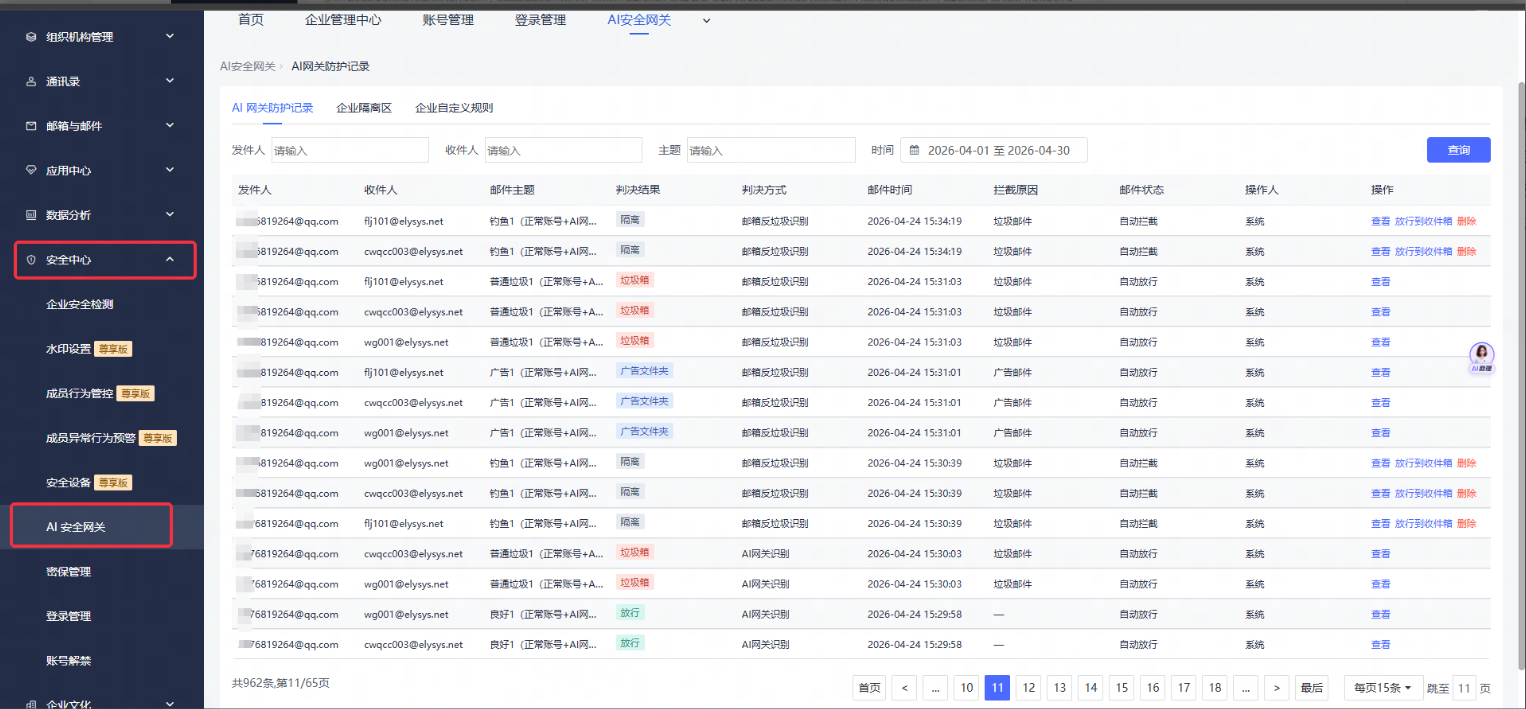This screenshot has width=1526, height=709.
Task: Click 放行到收件箱 for flj101 钓鱼1 at 15:34:19
Action: click(1423, 221)
